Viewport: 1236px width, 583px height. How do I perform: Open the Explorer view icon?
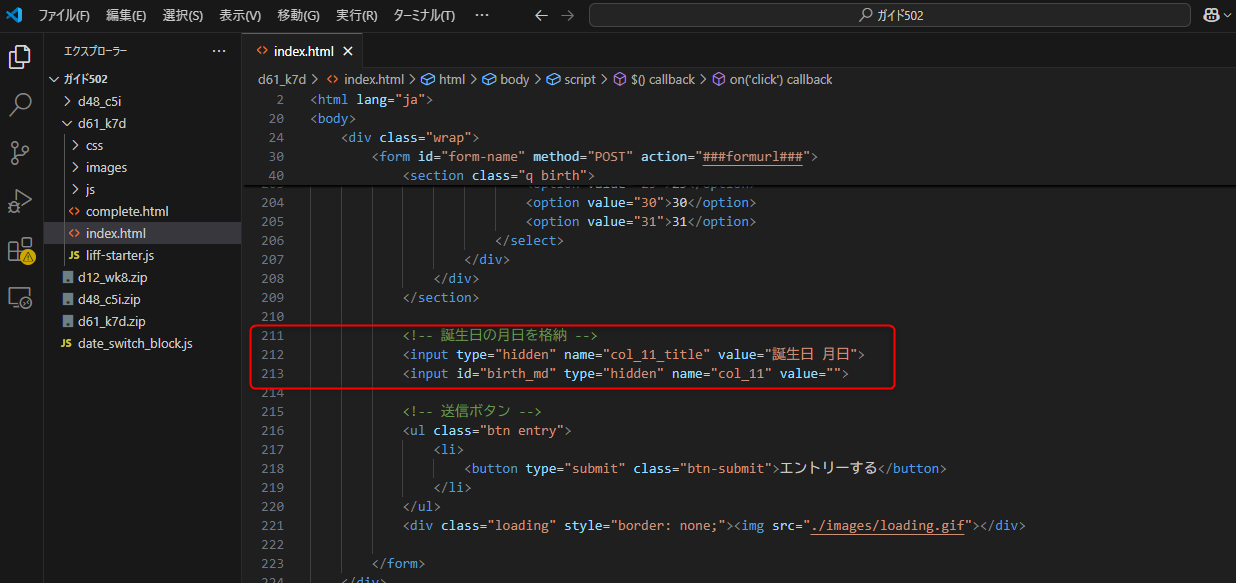click(x=20, y=57)
